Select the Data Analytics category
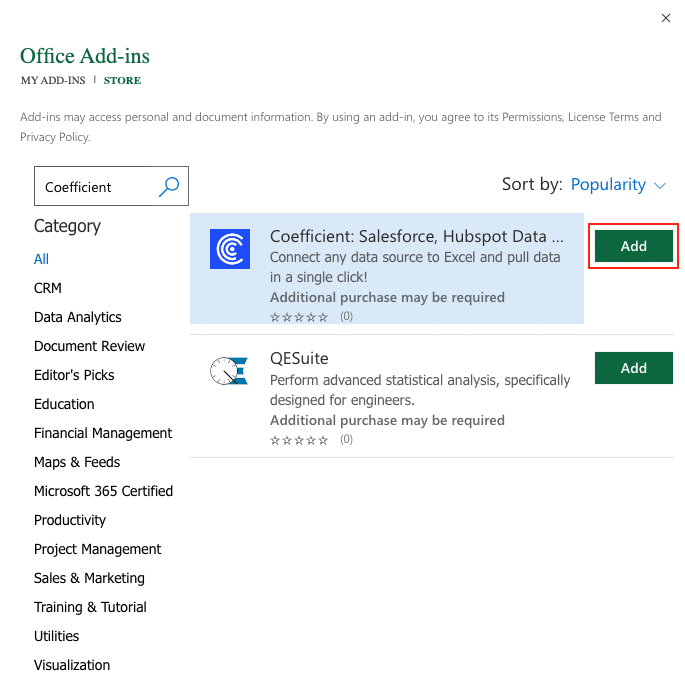The height and width of the screenshot is (699, 685). (x=78, y=317)
